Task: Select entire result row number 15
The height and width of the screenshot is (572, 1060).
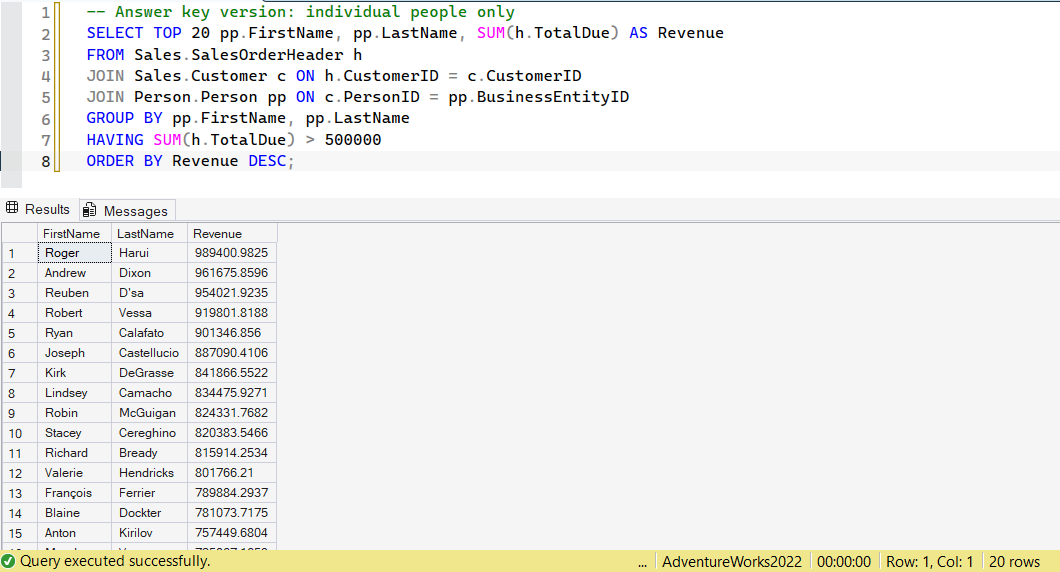Action: tap(20, 533)
